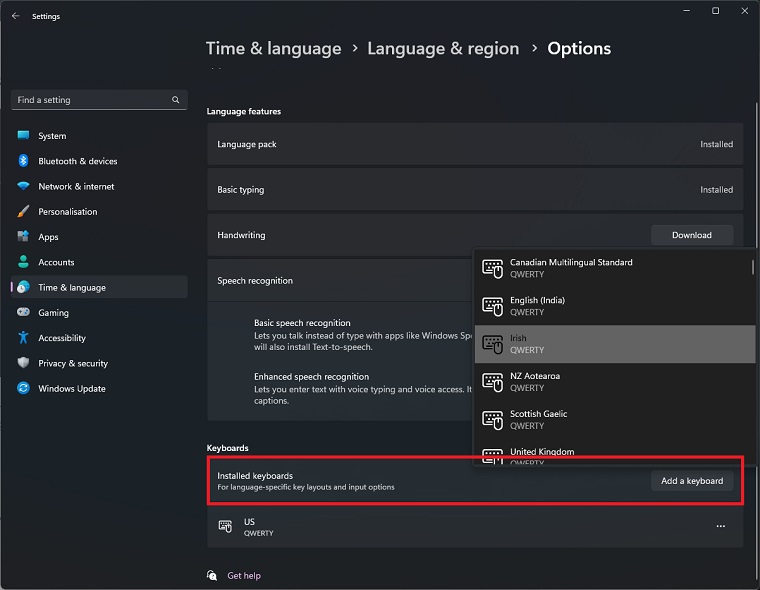Go to Network & internet settings

pos(99,186)
